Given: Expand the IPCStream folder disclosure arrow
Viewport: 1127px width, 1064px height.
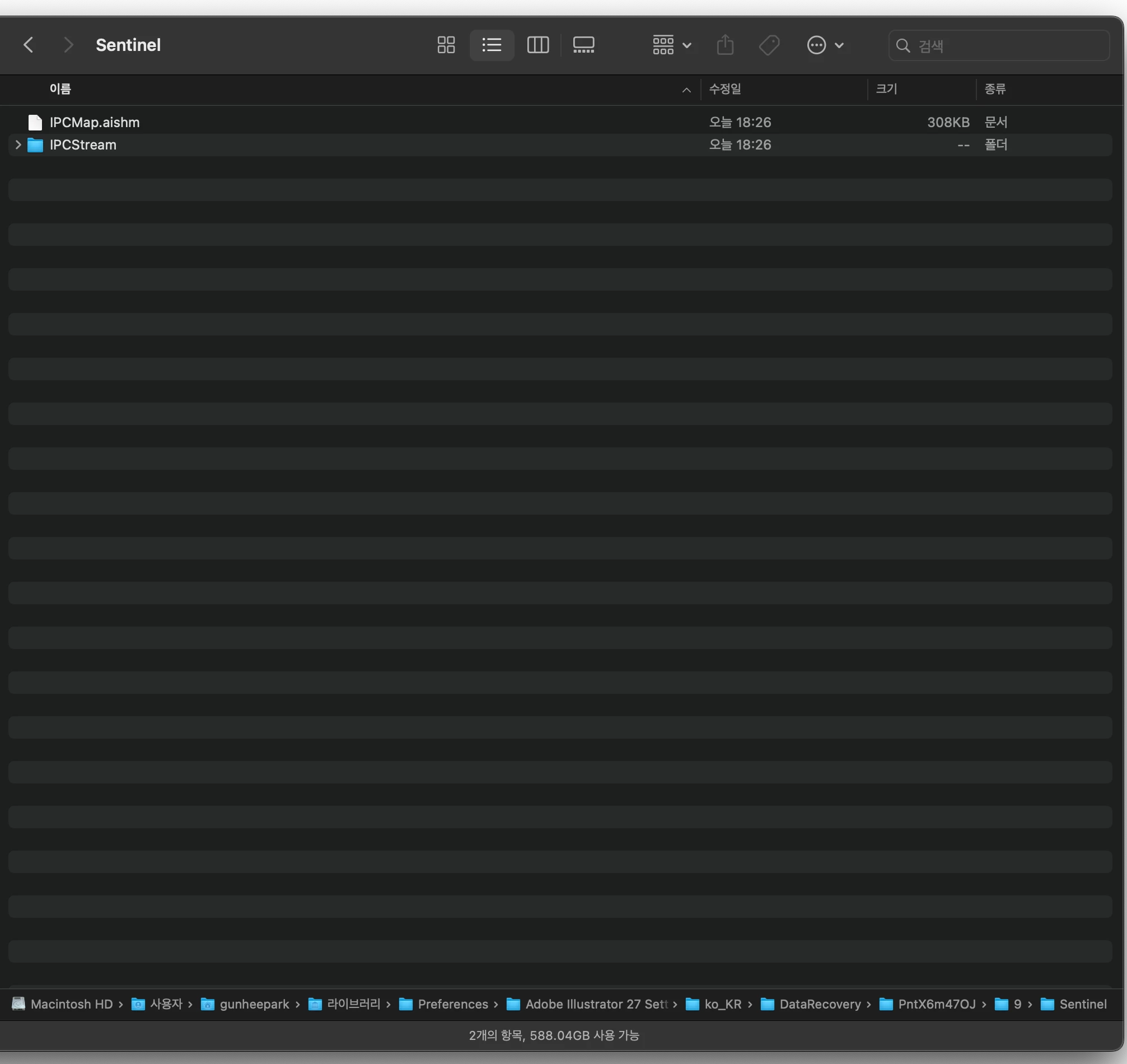Looking at the screenshot, I should 17,144.
